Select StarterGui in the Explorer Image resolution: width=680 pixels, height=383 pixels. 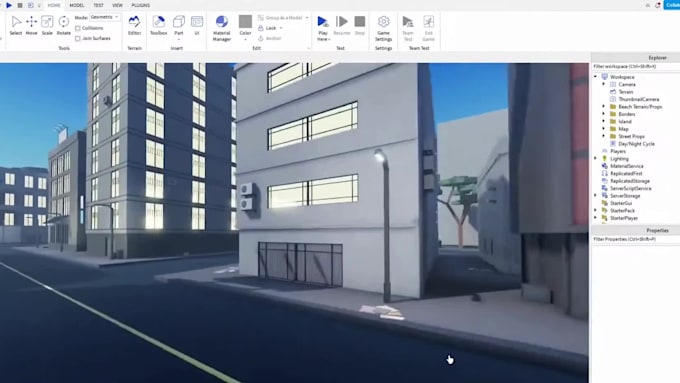[x=621, y=203]
